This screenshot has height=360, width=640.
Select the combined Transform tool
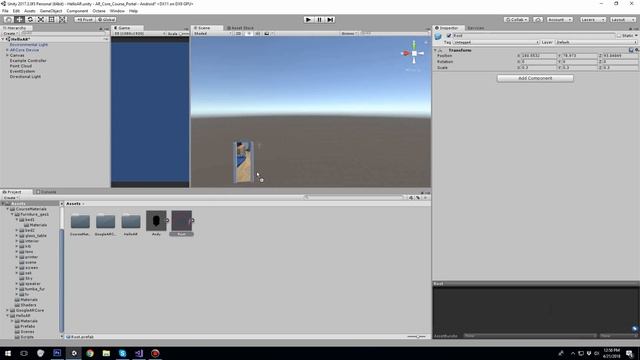pyautogui.click(x=62, y=20)
